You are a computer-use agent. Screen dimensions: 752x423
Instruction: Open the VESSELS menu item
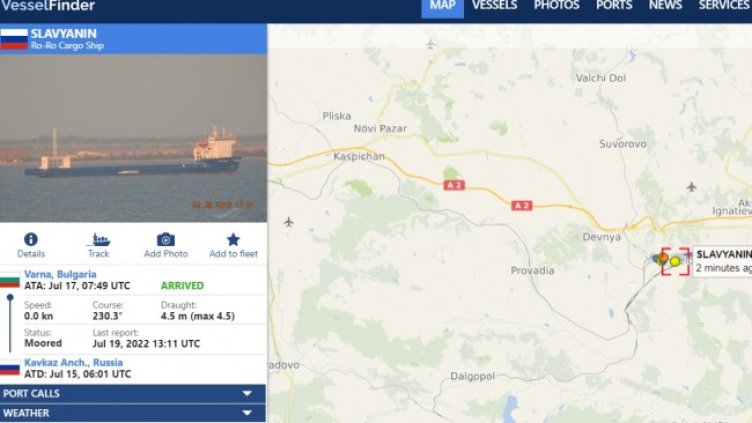[x=494, y=6]
